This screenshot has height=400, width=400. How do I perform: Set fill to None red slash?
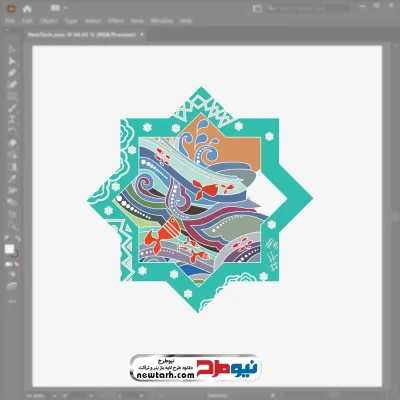17,264
